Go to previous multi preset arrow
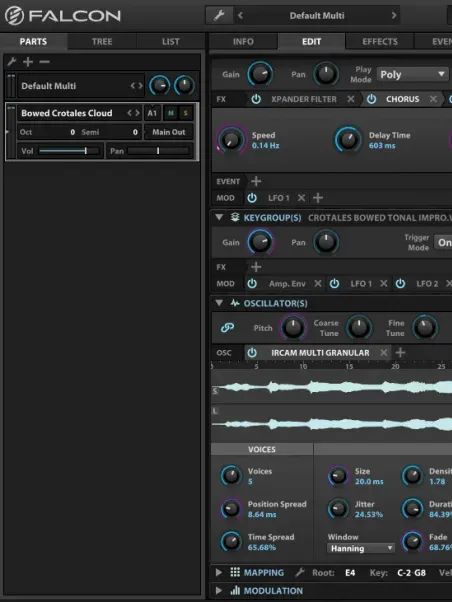 [241, 16]
